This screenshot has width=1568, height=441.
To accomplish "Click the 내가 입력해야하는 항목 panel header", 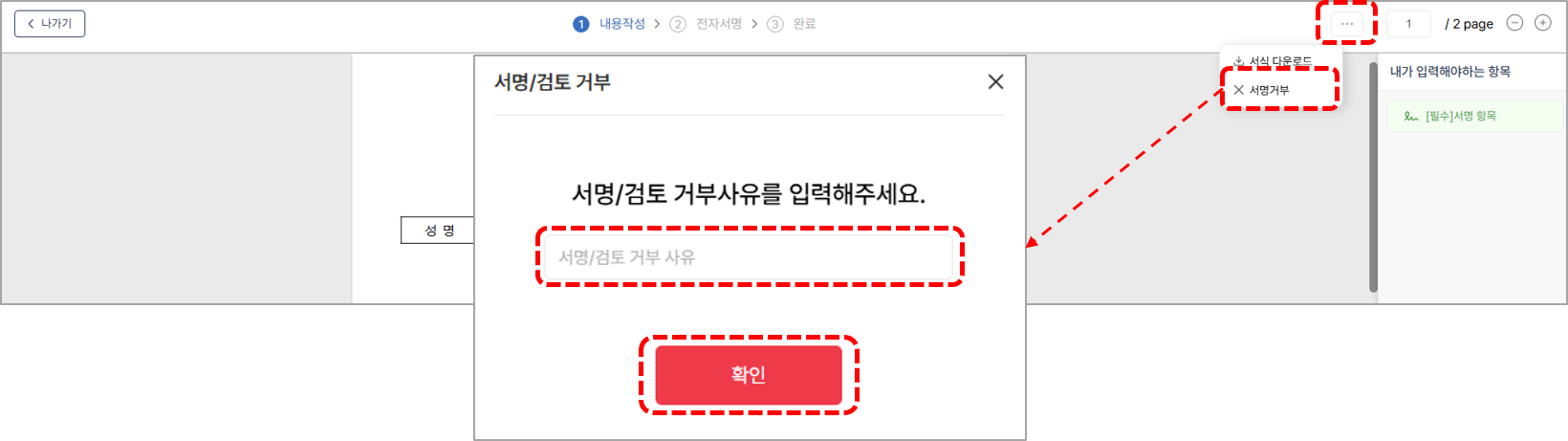I will coord(1450,72).
